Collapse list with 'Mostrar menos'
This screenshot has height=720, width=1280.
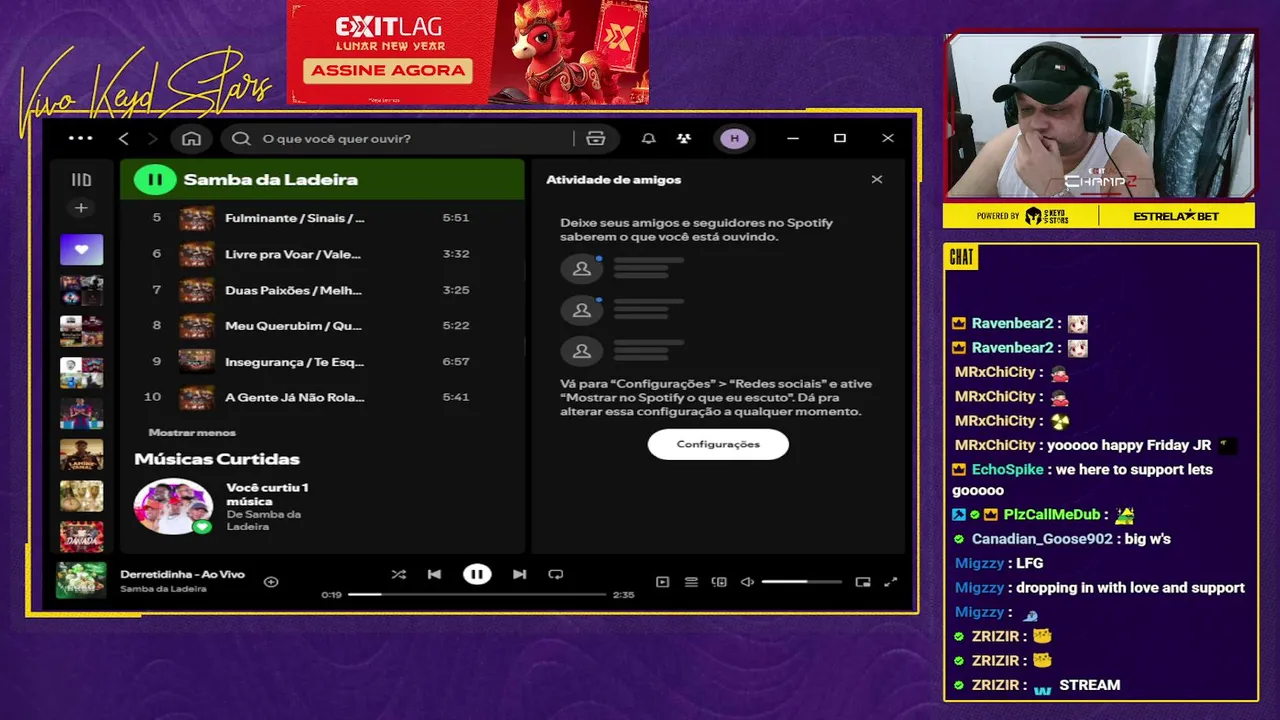pos(192,433)
